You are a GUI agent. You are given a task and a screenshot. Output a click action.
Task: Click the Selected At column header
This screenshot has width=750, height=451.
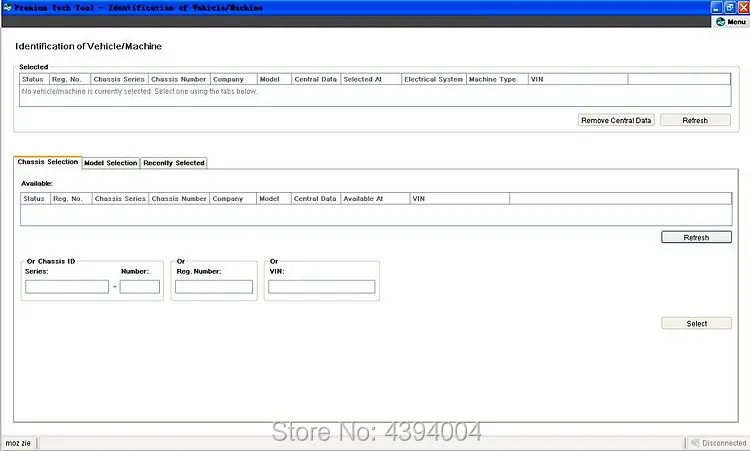(371, 79)
